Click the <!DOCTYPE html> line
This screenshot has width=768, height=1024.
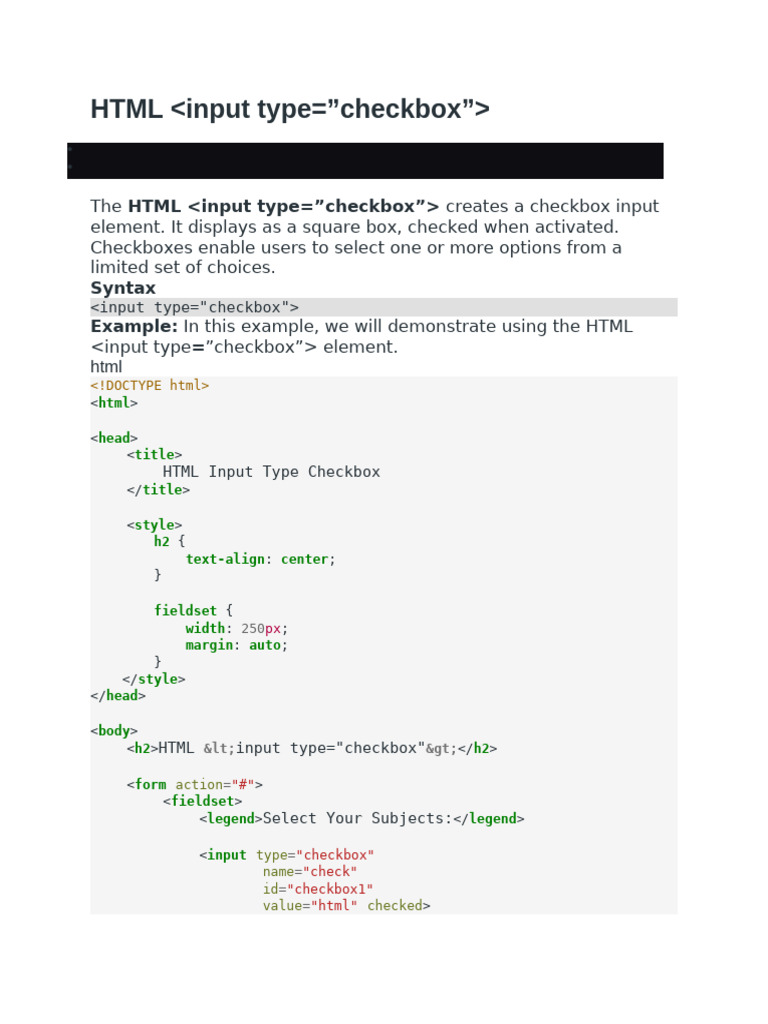(x=150, y=385)
